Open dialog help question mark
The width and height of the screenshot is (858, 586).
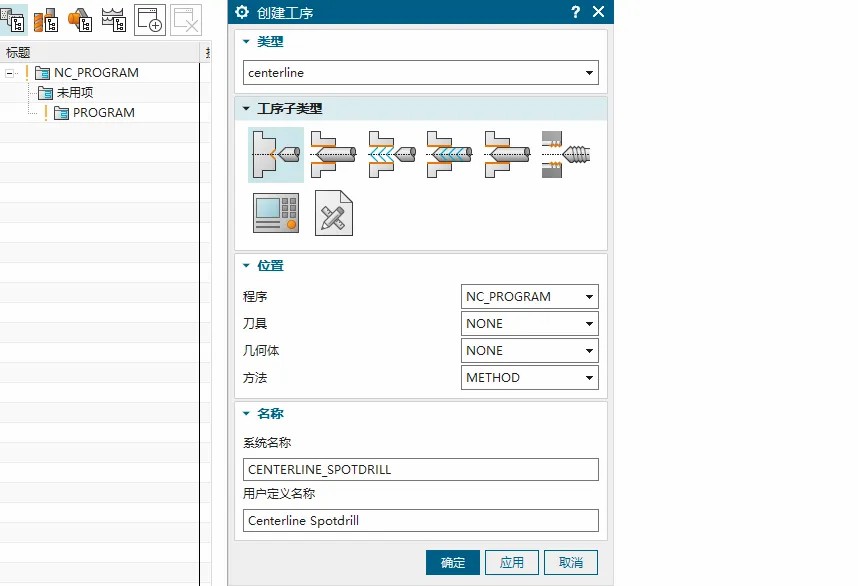575,12
